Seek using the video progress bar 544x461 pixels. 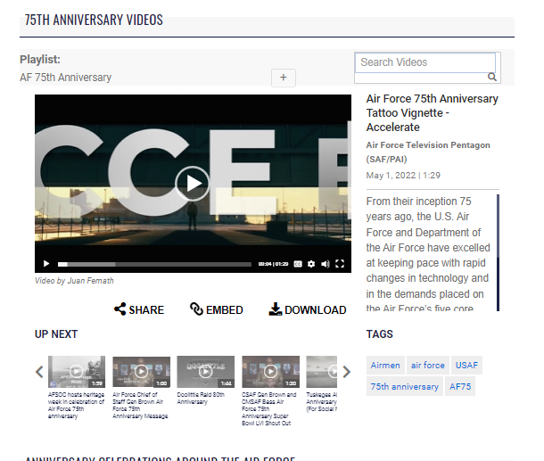coord(155,264)
